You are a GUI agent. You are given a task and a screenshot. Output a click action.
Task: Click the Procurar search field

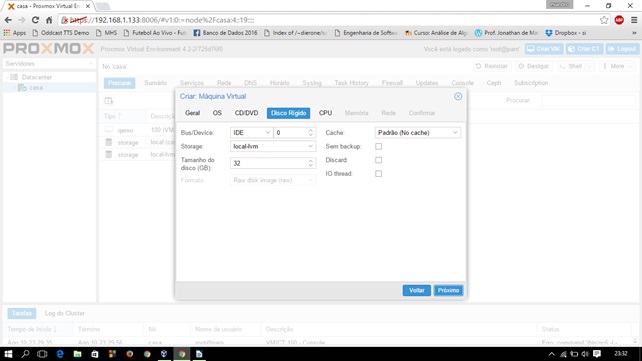click(588, 100)
